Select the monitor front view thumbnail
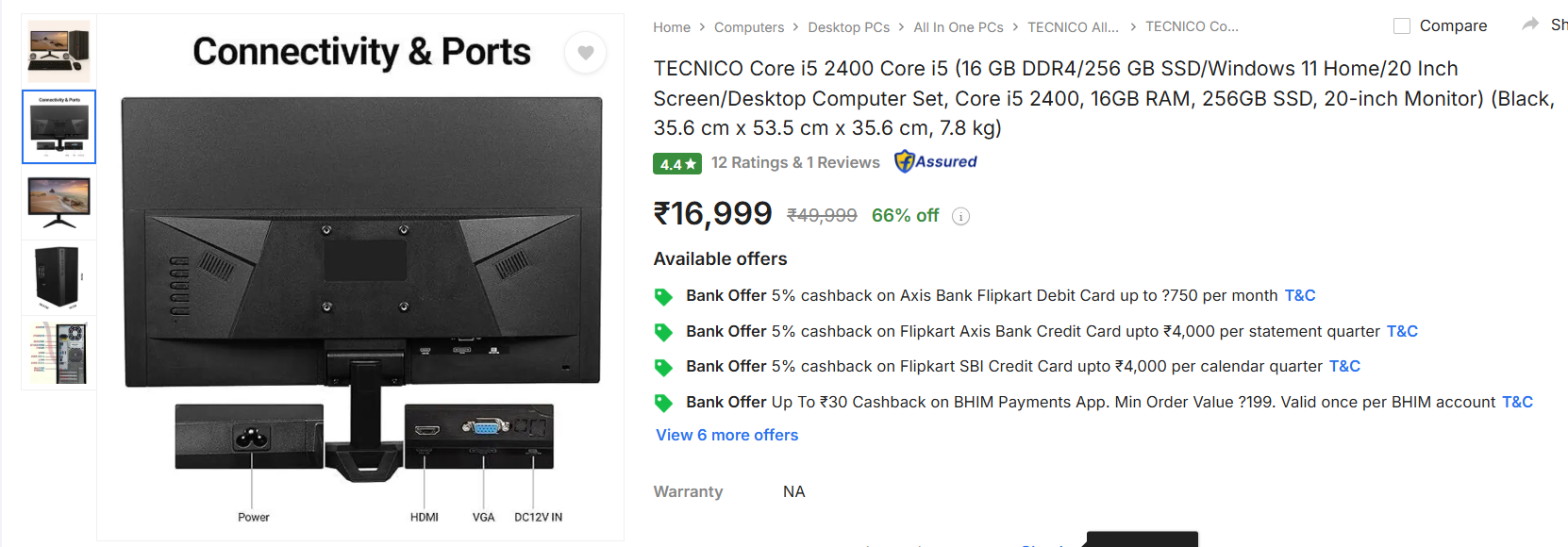Image resolution: width=1568 pixels, height=547 pixels. click(x=58, y=202)
